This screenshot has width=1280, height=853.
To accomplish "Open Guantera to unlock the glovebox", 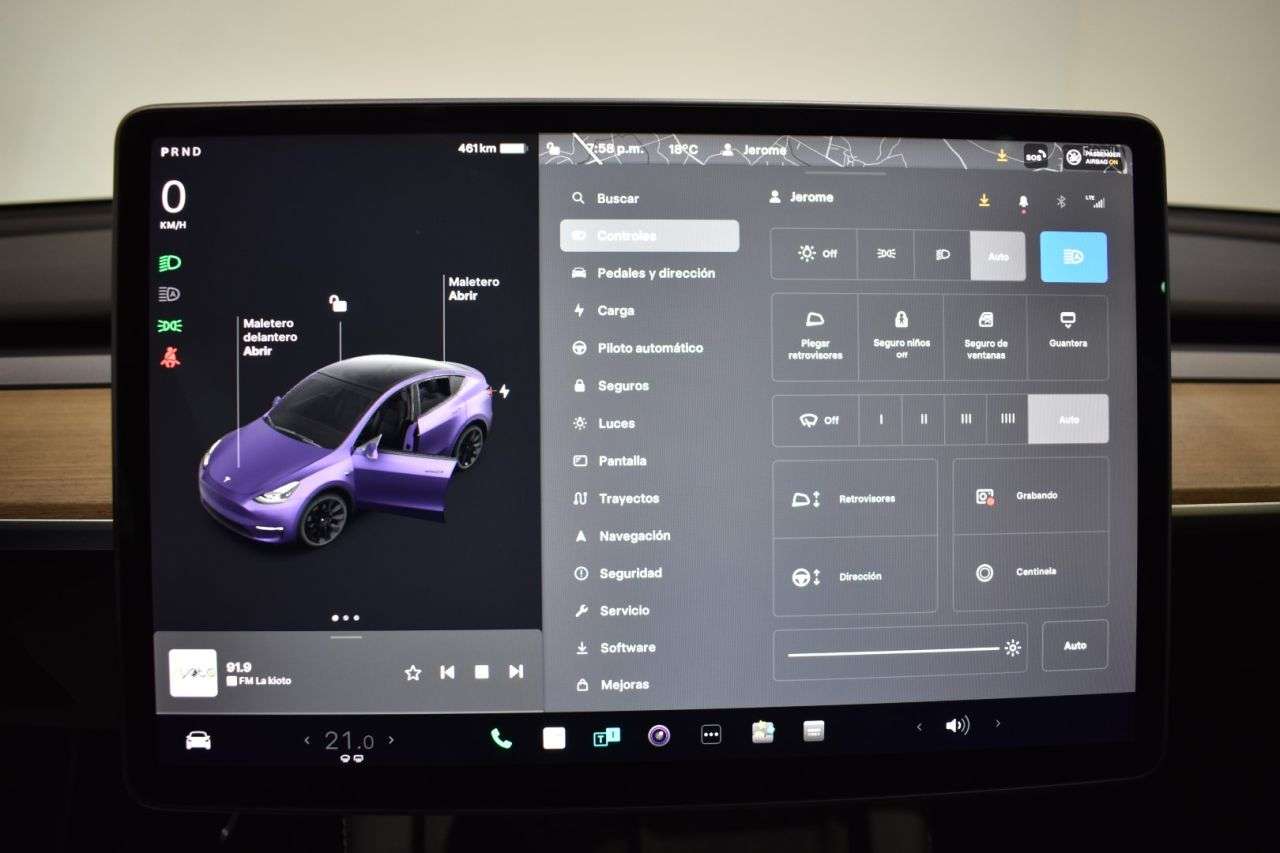I will coord(1068,332).
